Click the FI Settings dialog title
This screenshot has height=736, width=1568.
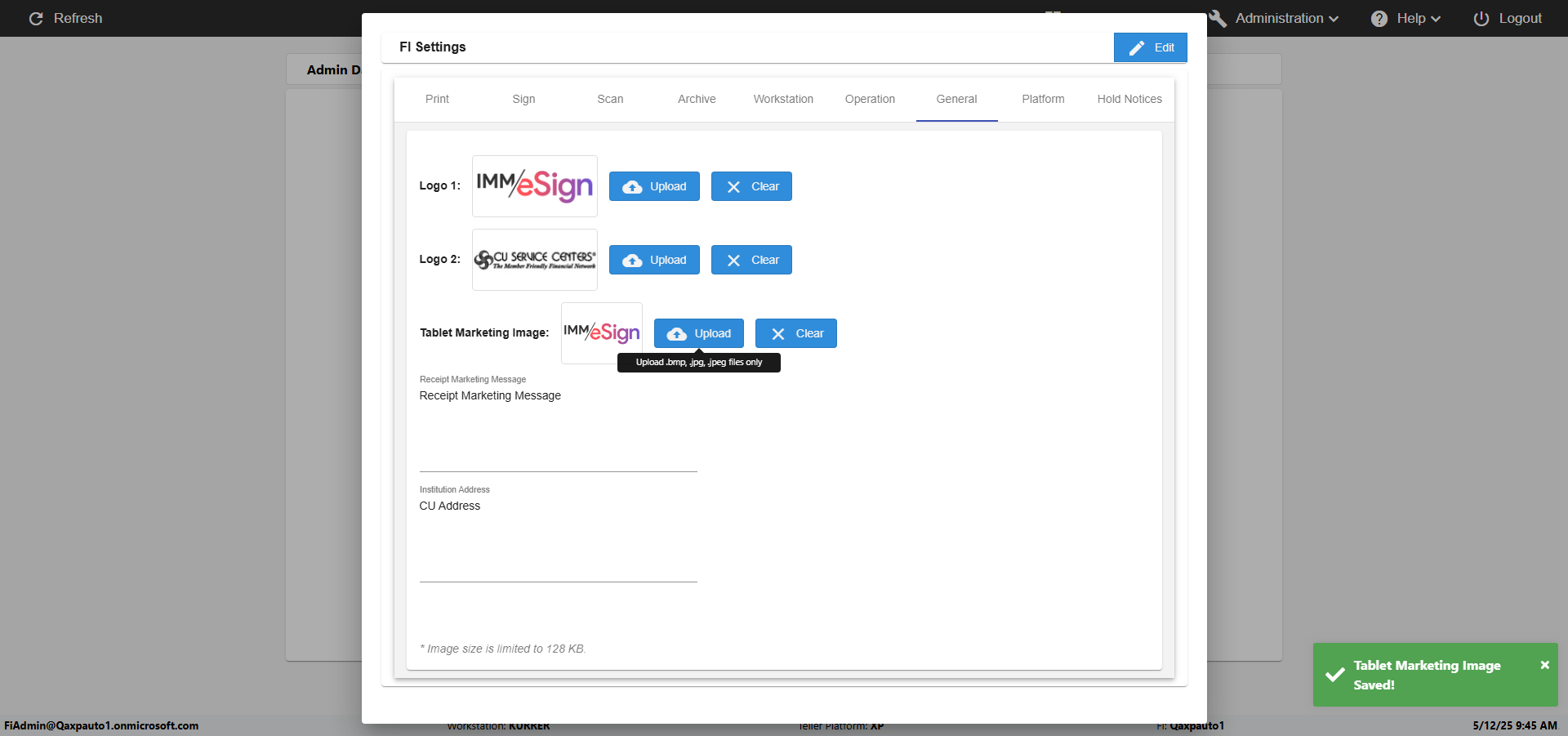pyautogui.click(x=433, y=47)
